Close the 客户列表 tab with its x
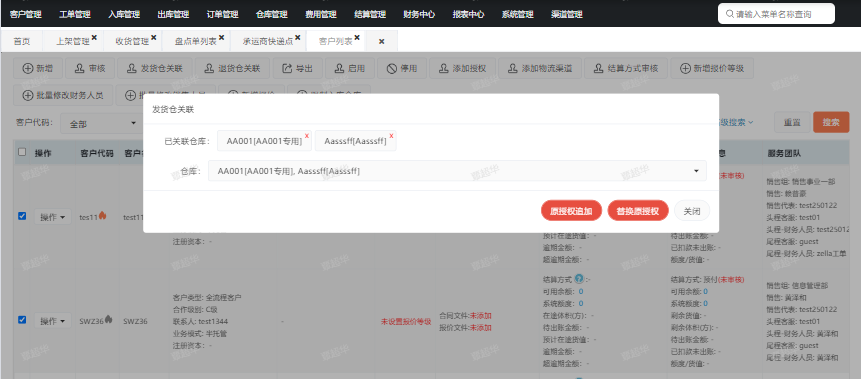The height and width of the screenshot is (379, 861). pos(357,37)
